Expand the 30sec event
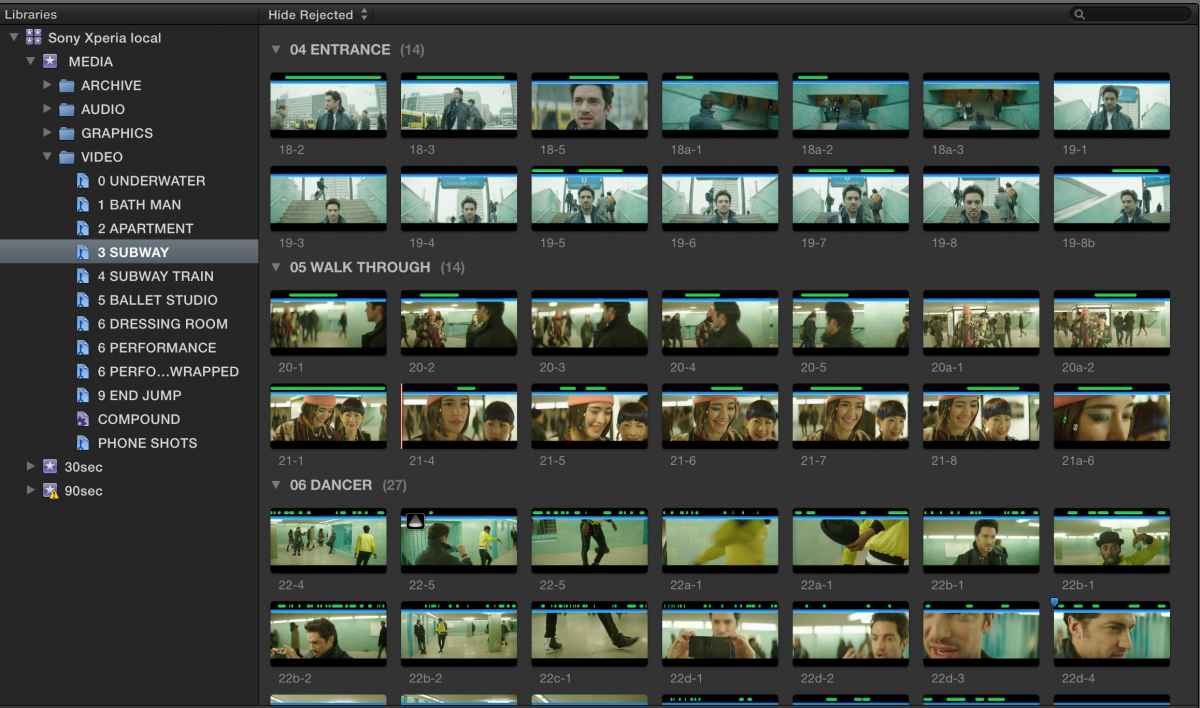1200x708 pixels. [x=31, y=466]
